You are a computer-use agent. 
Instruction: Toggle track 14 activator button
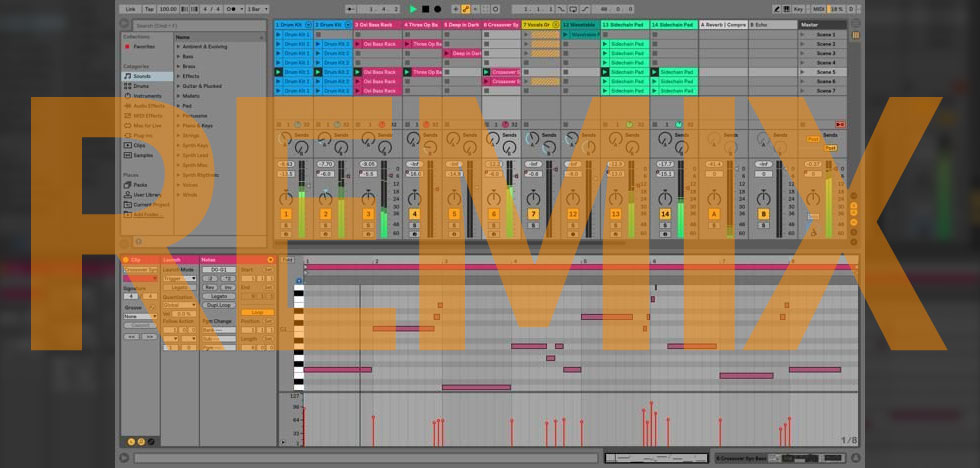(x=665, y=214)
